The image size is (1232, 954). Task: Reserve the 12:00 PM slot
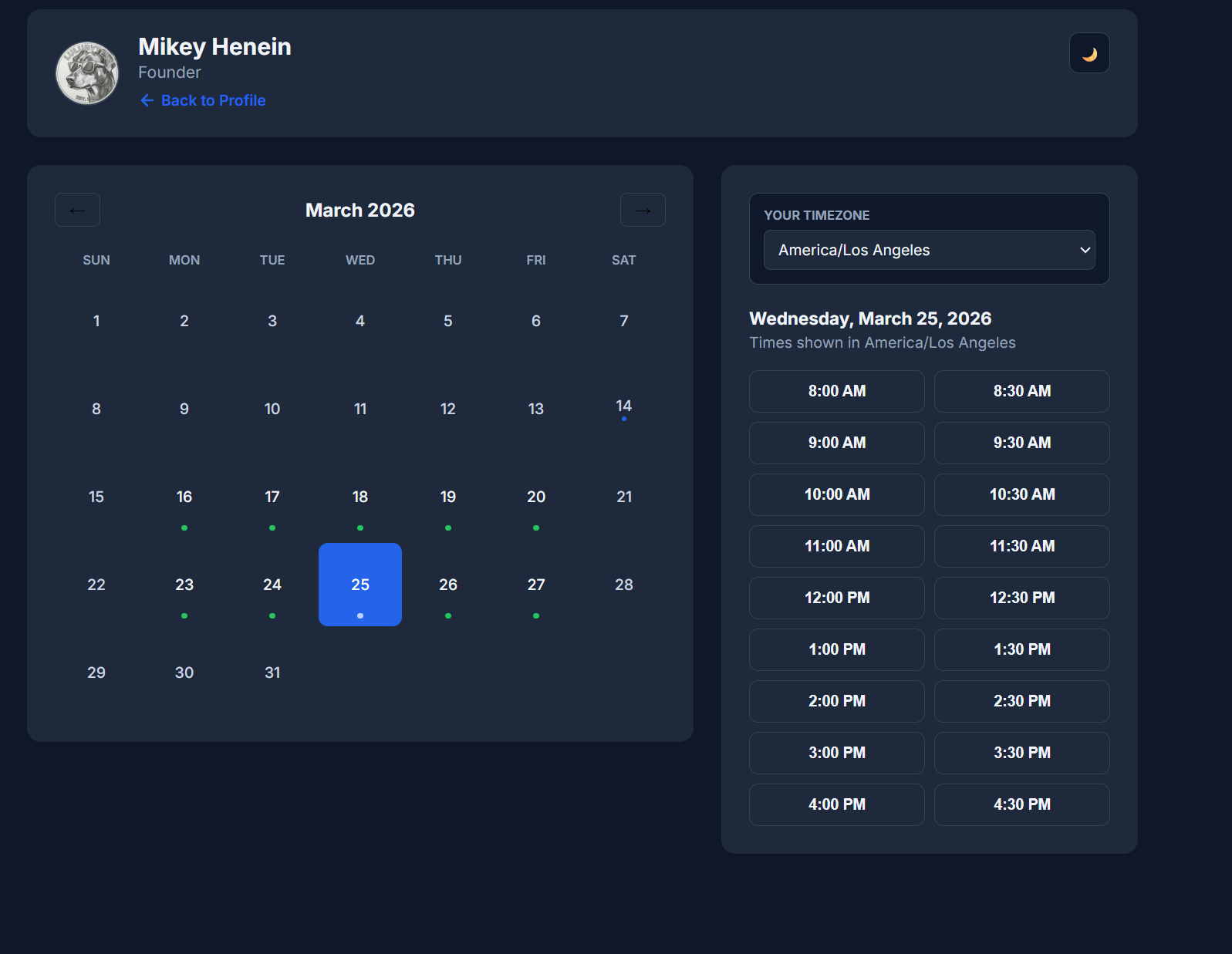click(x=837, y=598)
